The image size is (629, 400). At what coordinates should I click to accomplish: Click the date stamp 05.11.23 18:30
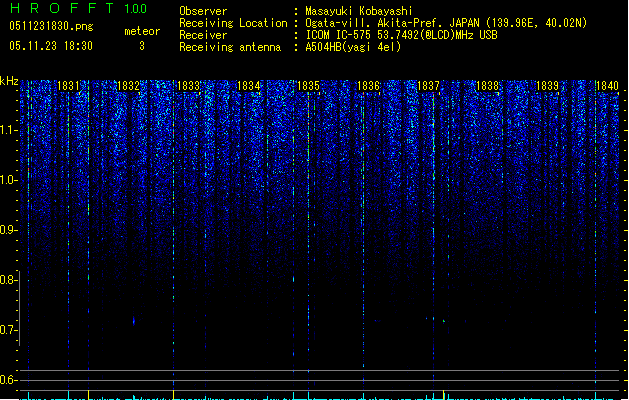tap(51, 46)
